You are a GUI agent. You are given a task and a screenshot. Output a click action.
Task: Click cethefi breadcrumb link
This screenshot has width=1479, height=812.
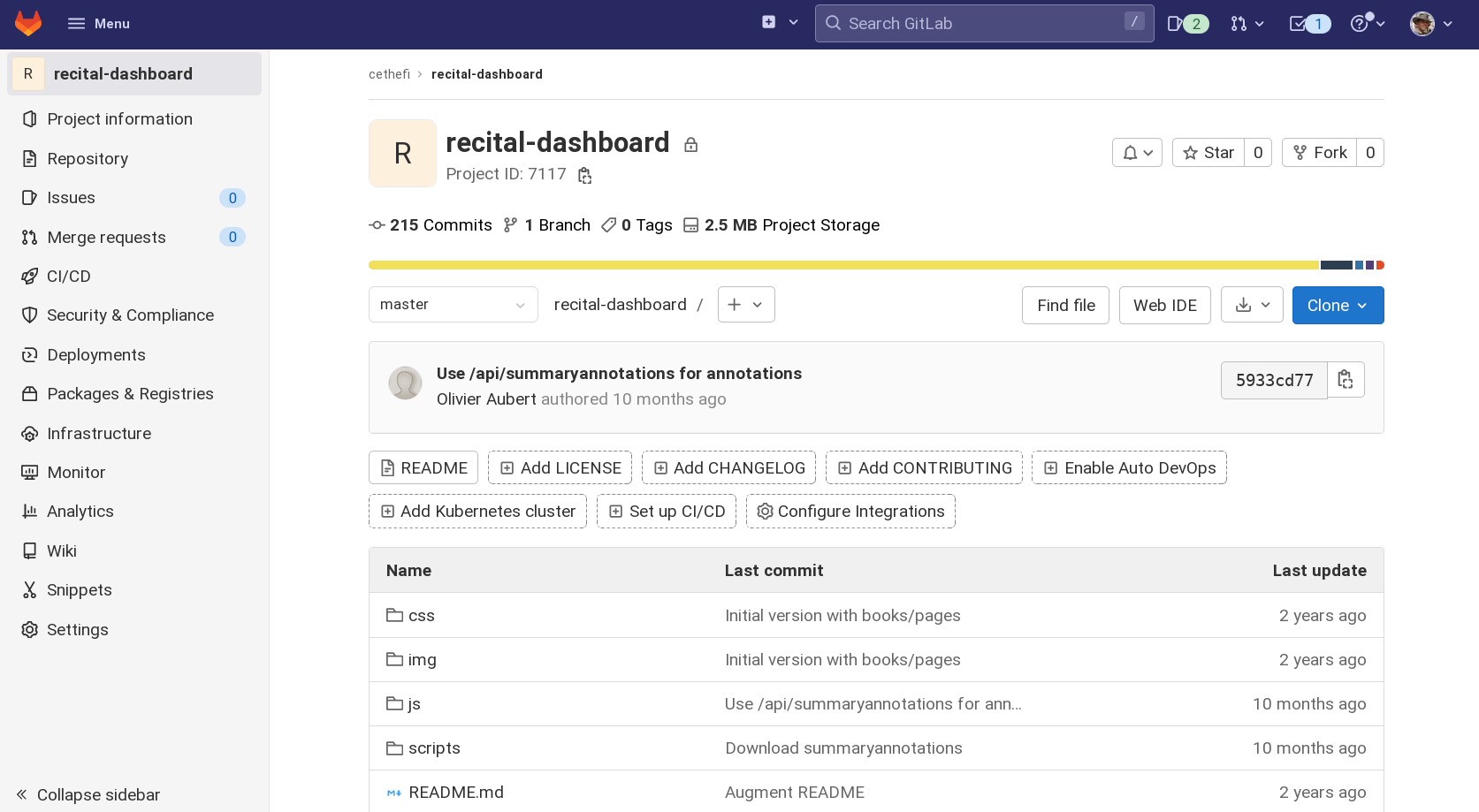pos(389,74)
